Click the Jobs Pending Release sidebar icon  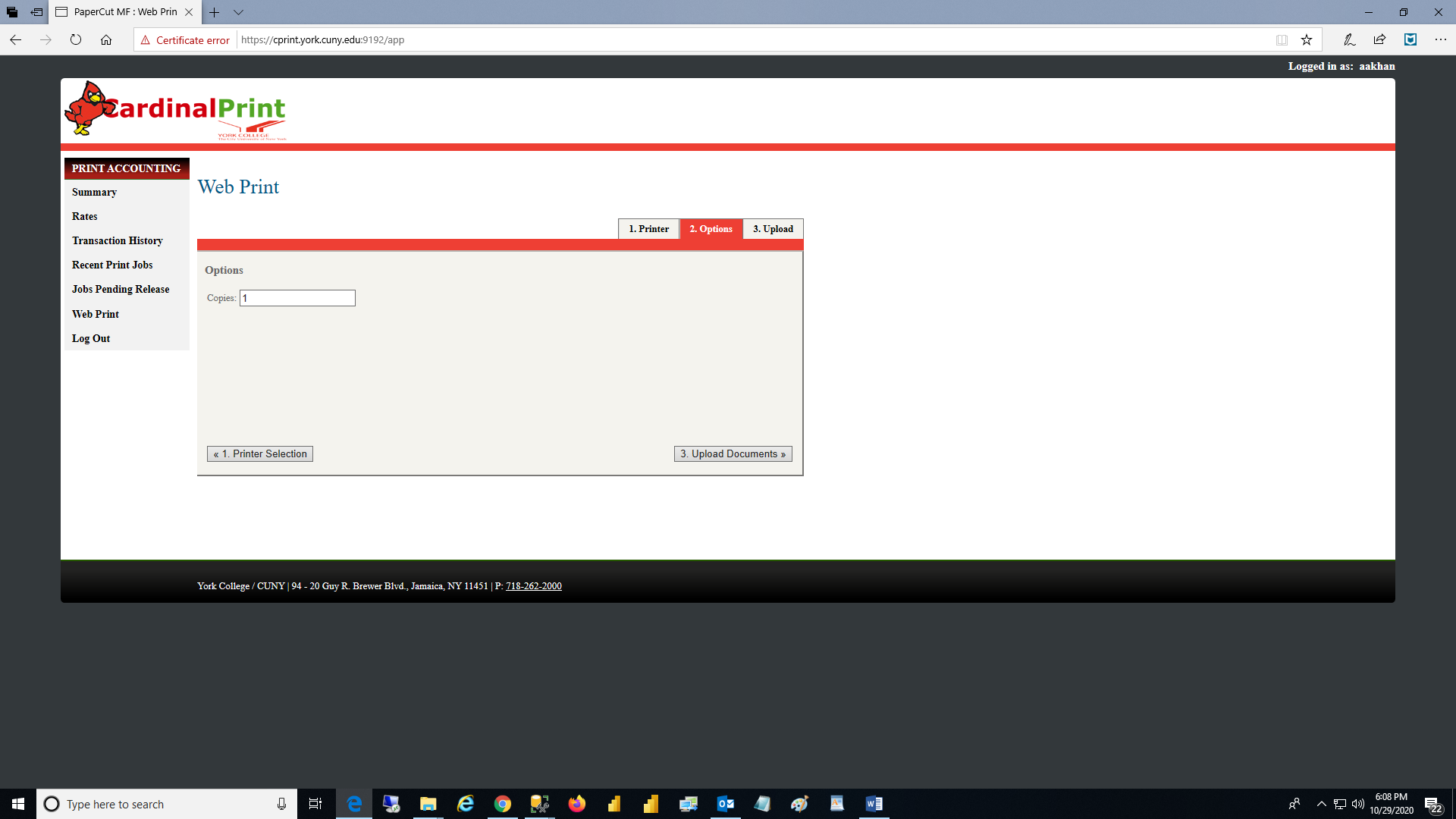(120, 289)
